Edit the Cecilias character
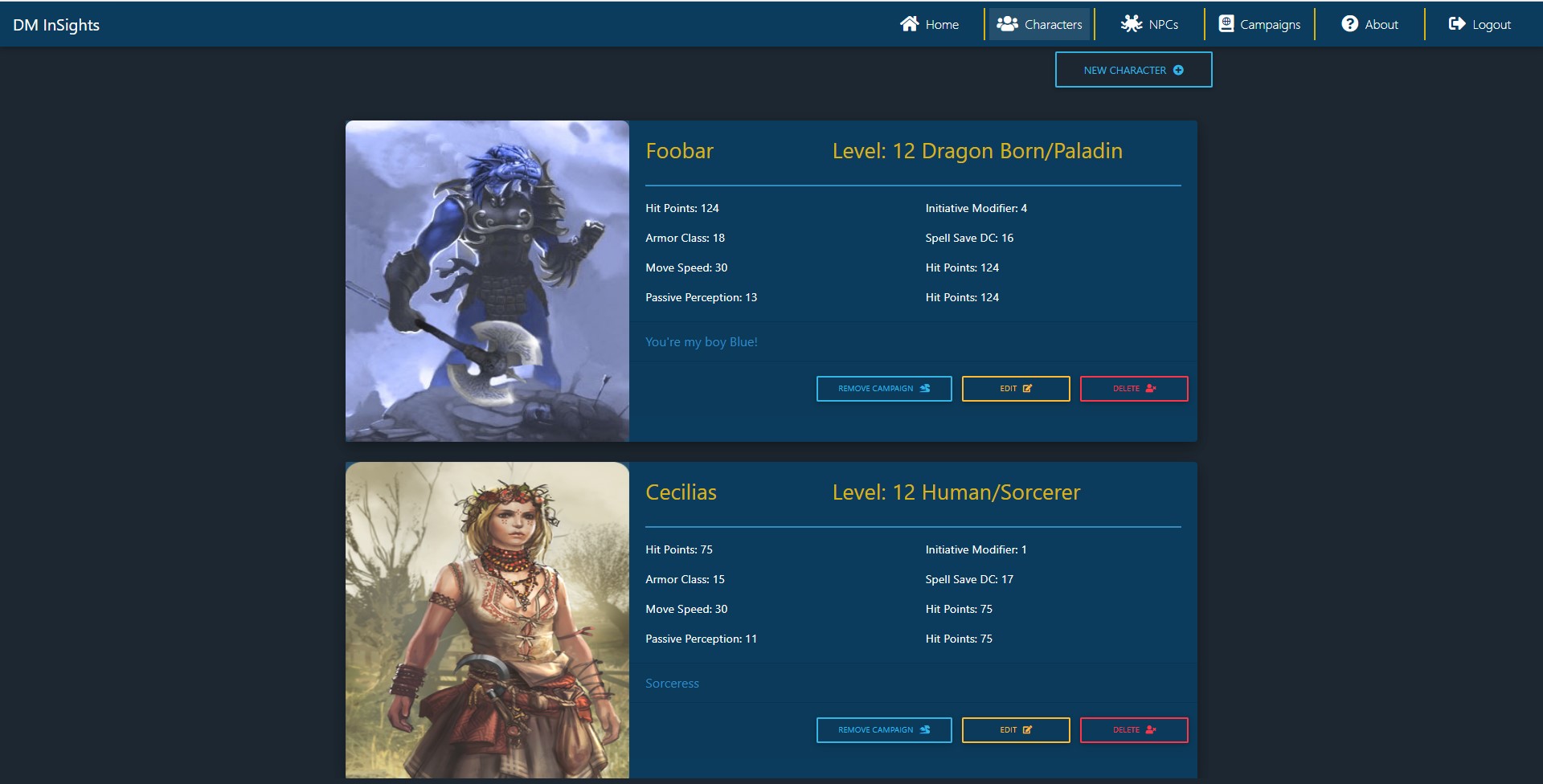Screen dimensions: 1543x784 click(1016, 730)
